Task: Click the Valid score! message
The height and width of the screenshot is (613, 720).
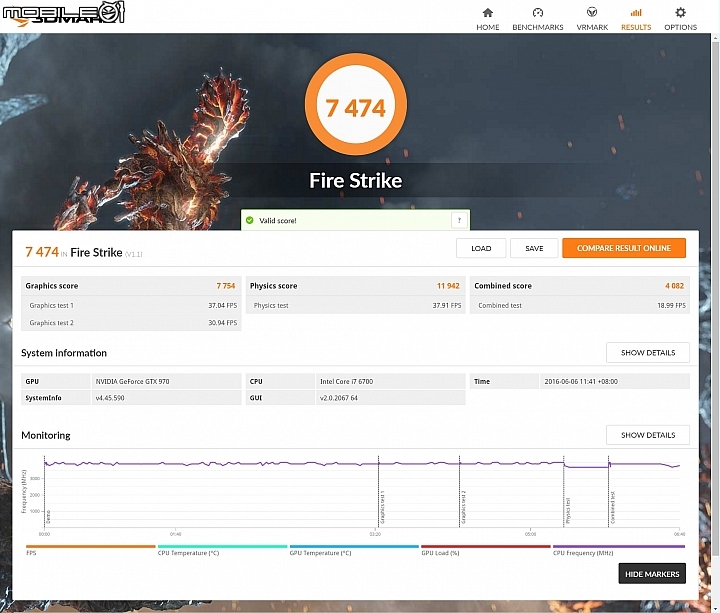Action: 278,220
